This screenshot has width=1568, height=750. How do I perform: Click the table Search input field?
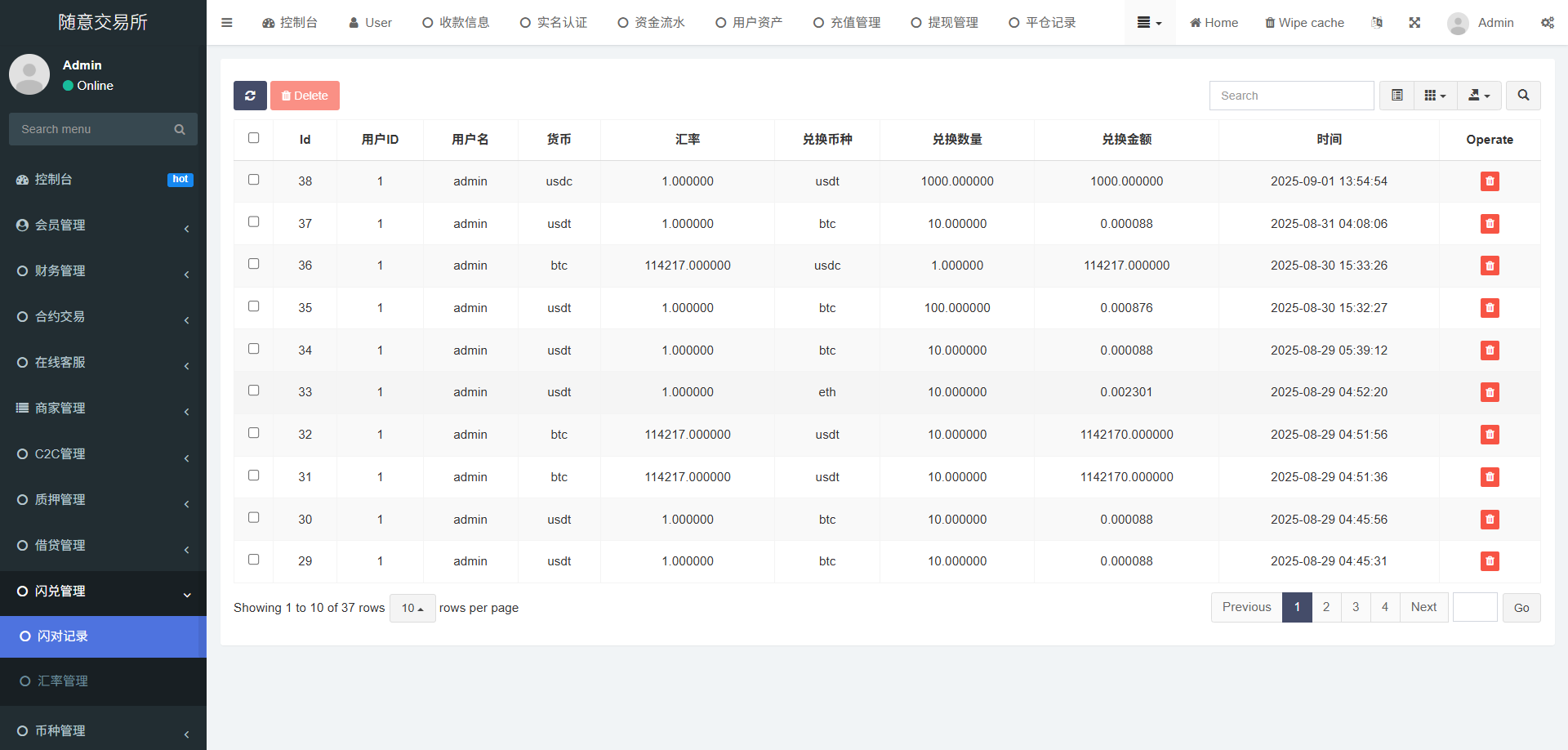click(x=1291, y=96)
